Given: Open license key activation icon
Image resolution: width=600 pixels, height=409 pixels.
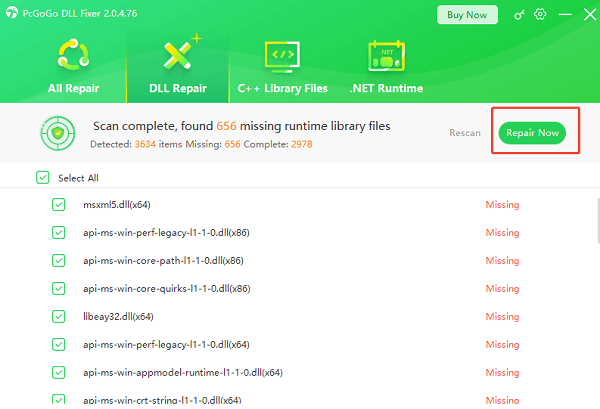Looking at the screenshot, I should [x=519, y=15].
